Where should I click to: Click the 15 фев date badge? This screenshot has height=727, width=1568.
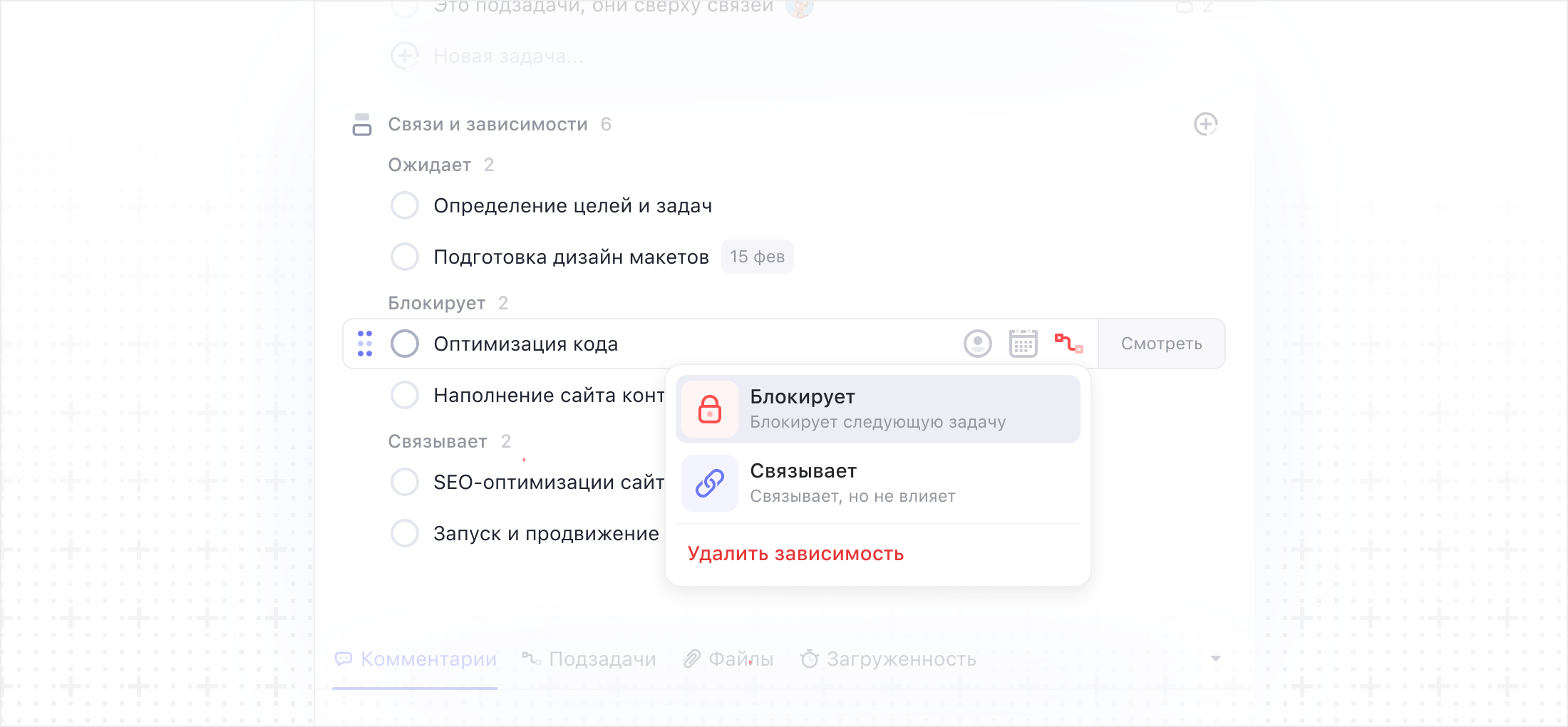(x=757, y=257)
